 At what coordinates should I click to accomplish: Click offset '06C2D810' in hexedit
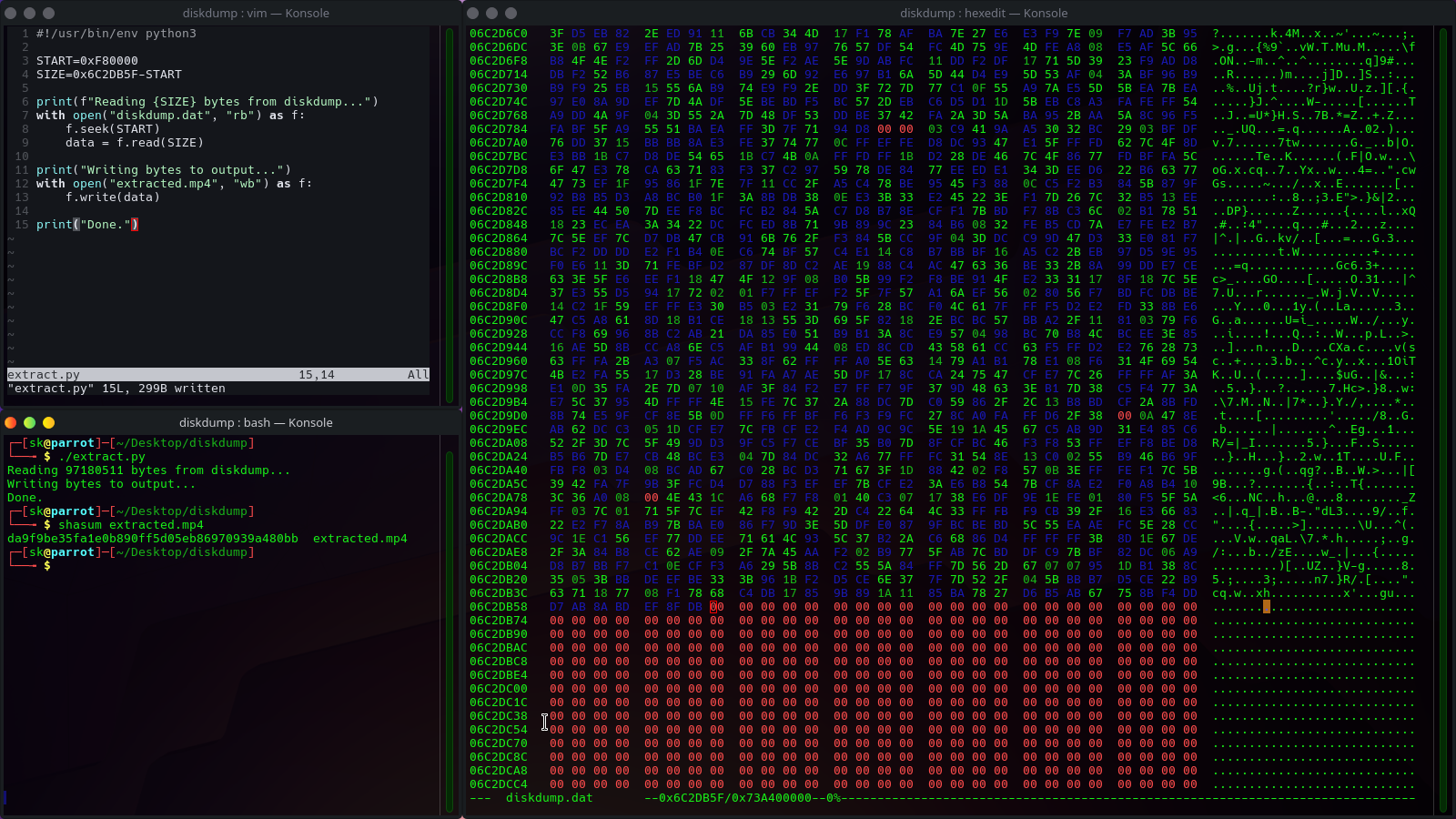point(499,197)
